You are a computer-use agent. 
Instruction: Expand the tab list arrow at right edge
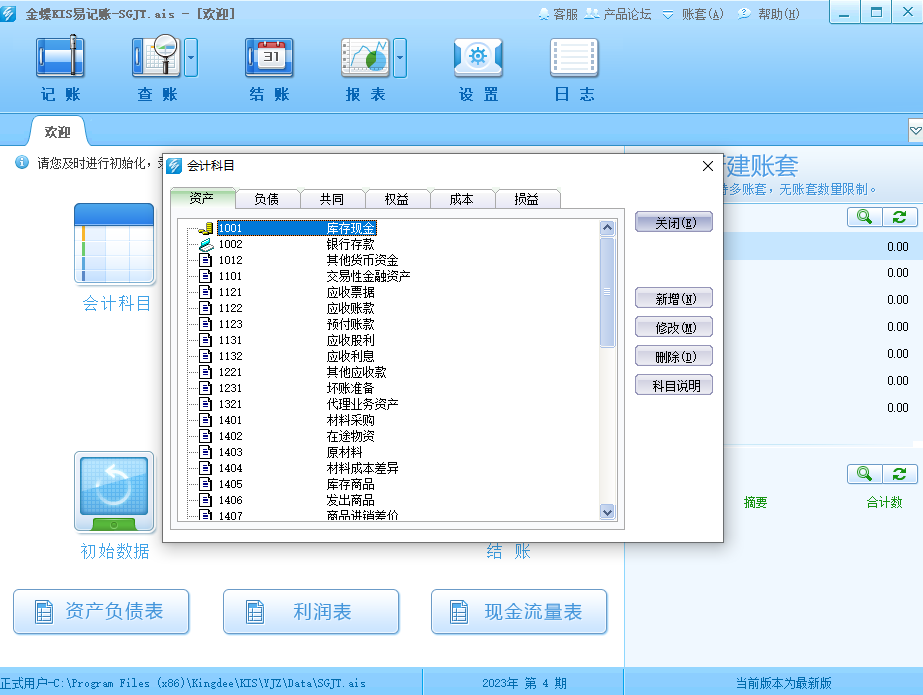pyautogui.click(x=915, y=131)
